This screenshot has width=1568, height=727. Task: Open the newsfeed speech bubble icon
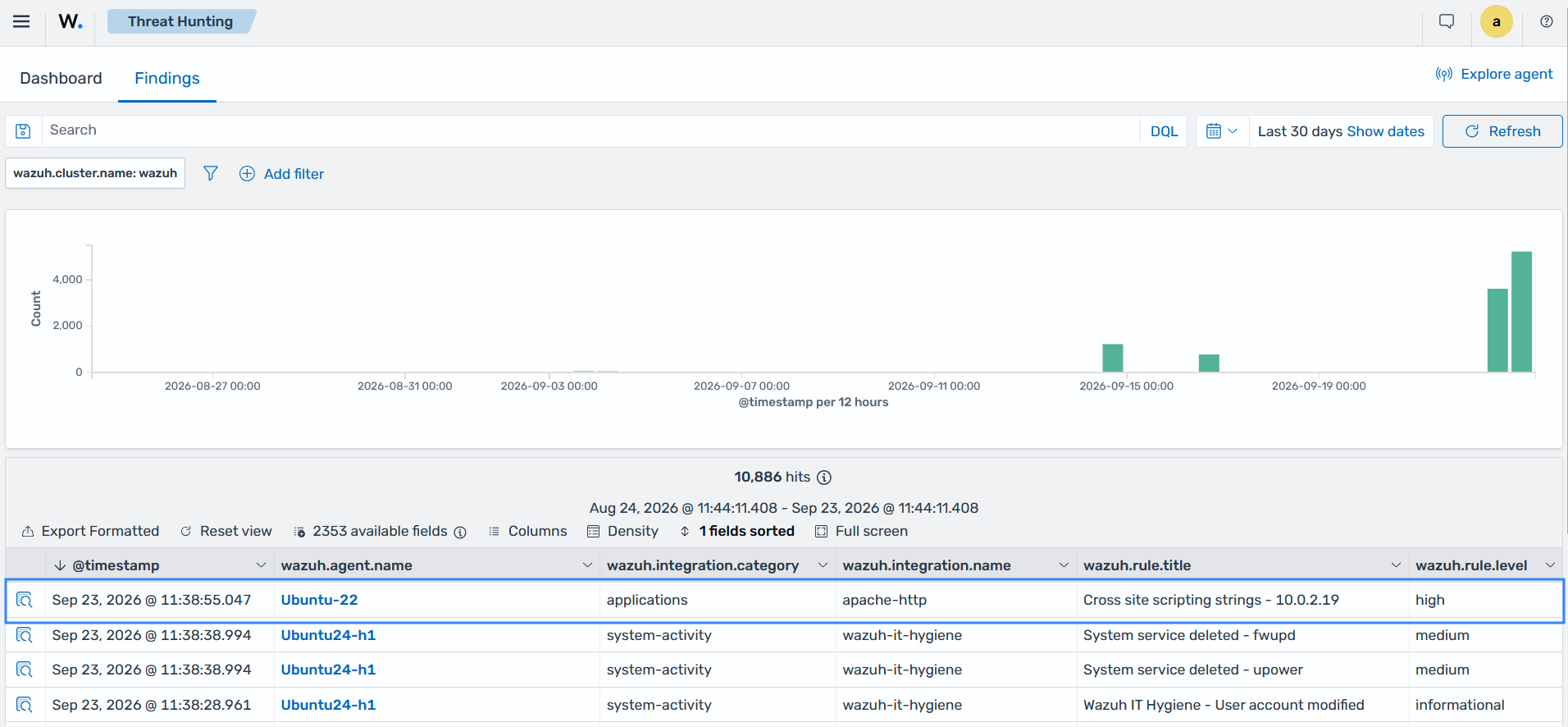1447,22
